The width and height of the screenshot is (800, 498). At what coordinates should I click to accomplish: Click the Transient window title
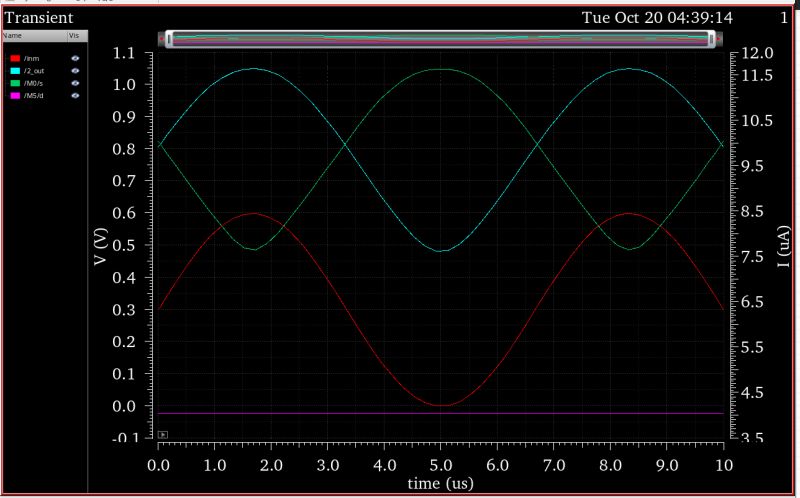(39, 18)
